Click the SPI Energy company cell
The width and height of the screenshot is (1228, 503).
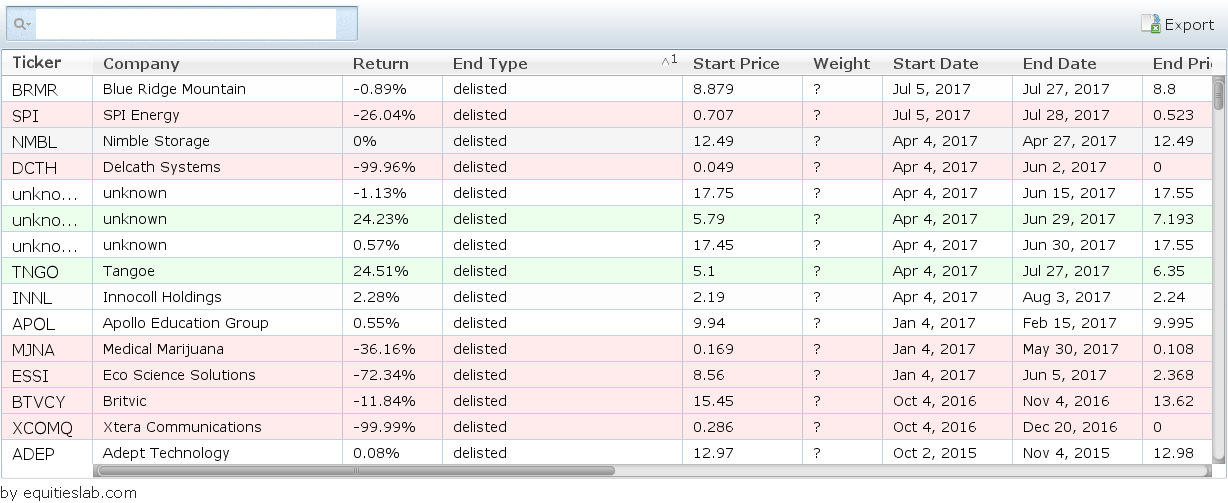point(217,115)
